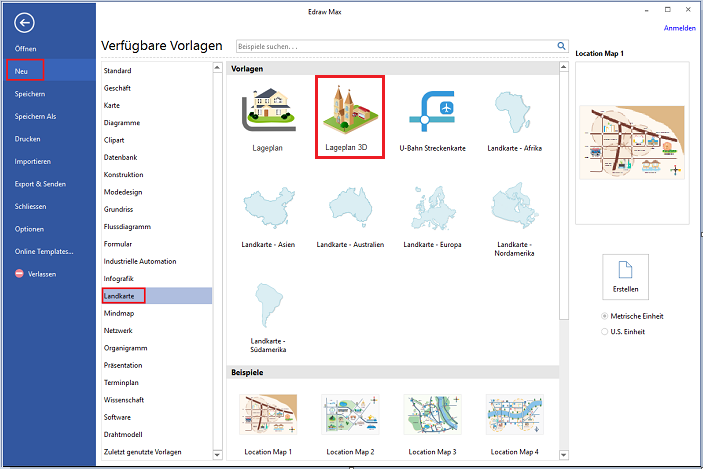This screenshot has width=703, height=469.
Task: Click the templates pane scrollbar thumb
Action: point(564,196)
